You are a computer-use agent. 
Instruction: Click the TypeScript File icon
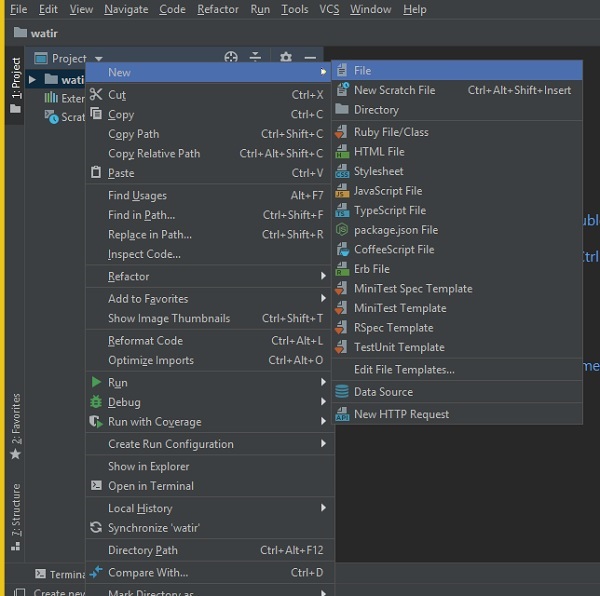pyautogui.click(x=342, y=211)
